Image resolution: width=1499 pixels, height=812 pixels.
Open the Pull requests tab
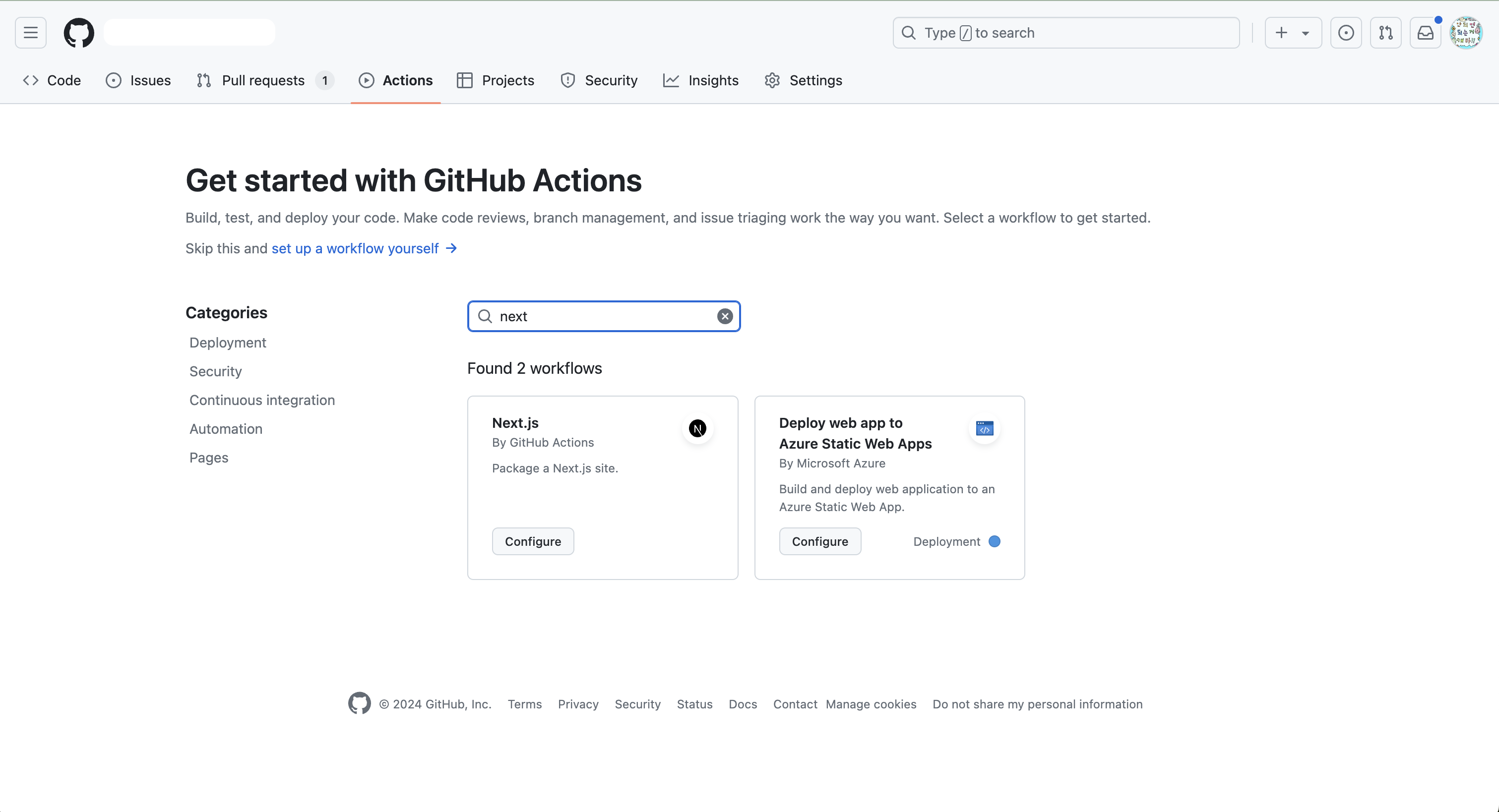point(263,80)
